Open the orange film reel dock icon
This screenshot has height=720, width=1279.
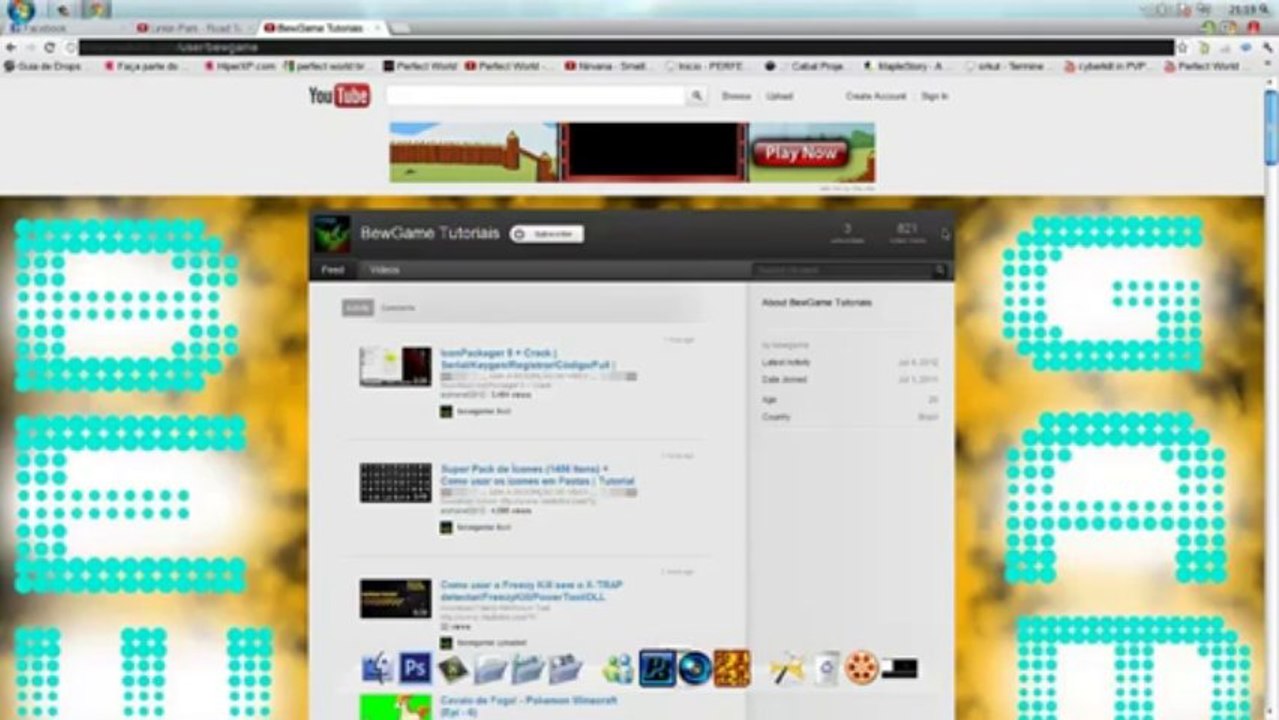point(861,668)
